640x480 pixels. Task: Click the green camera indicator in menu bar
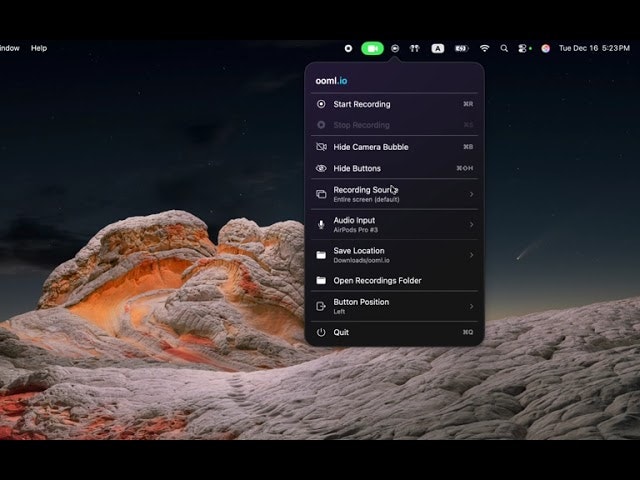(372, 48)
